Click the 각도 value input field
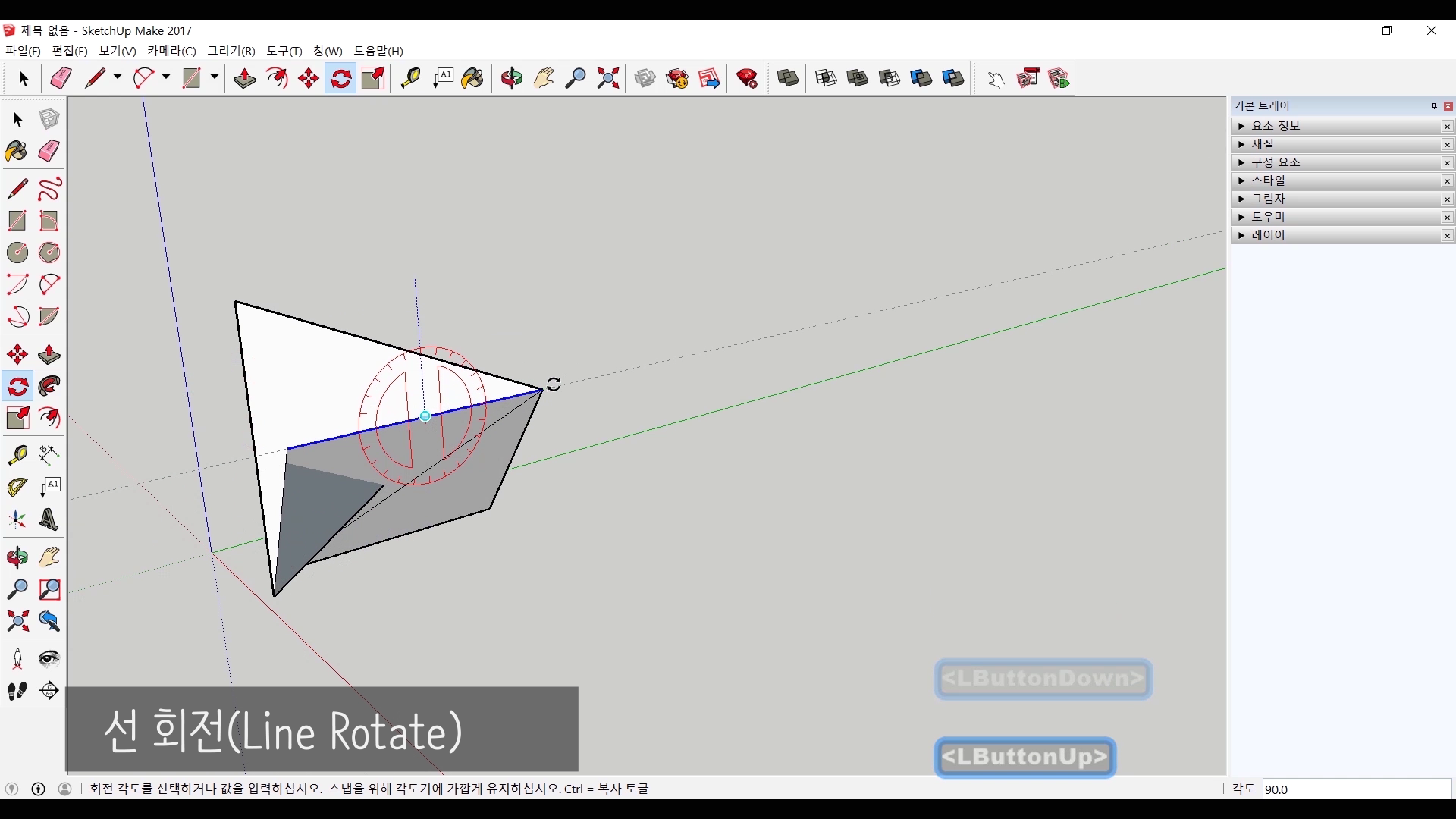Viewport: 1456px width, 819px height. point(1356,789)
